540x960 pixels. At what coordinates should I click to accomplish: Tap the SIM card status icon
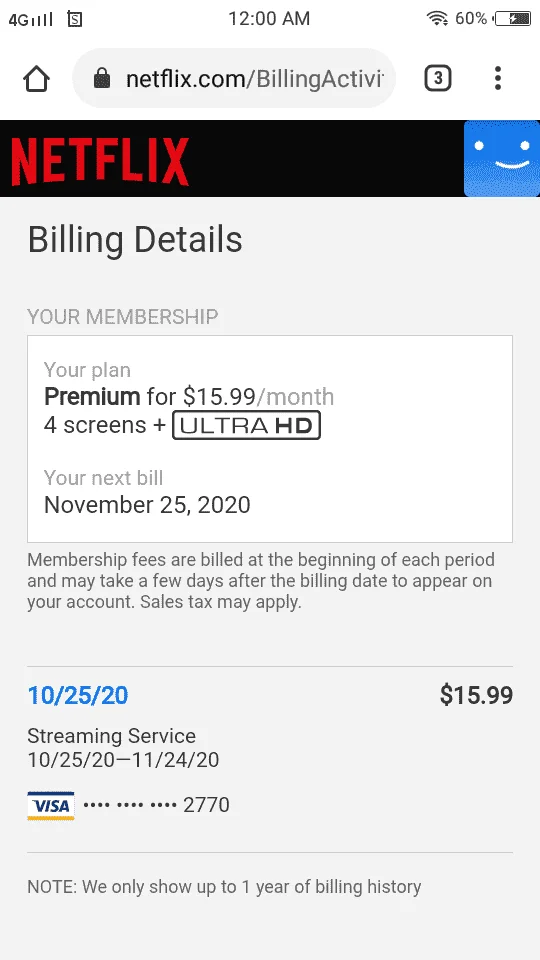tap(75, 20)
